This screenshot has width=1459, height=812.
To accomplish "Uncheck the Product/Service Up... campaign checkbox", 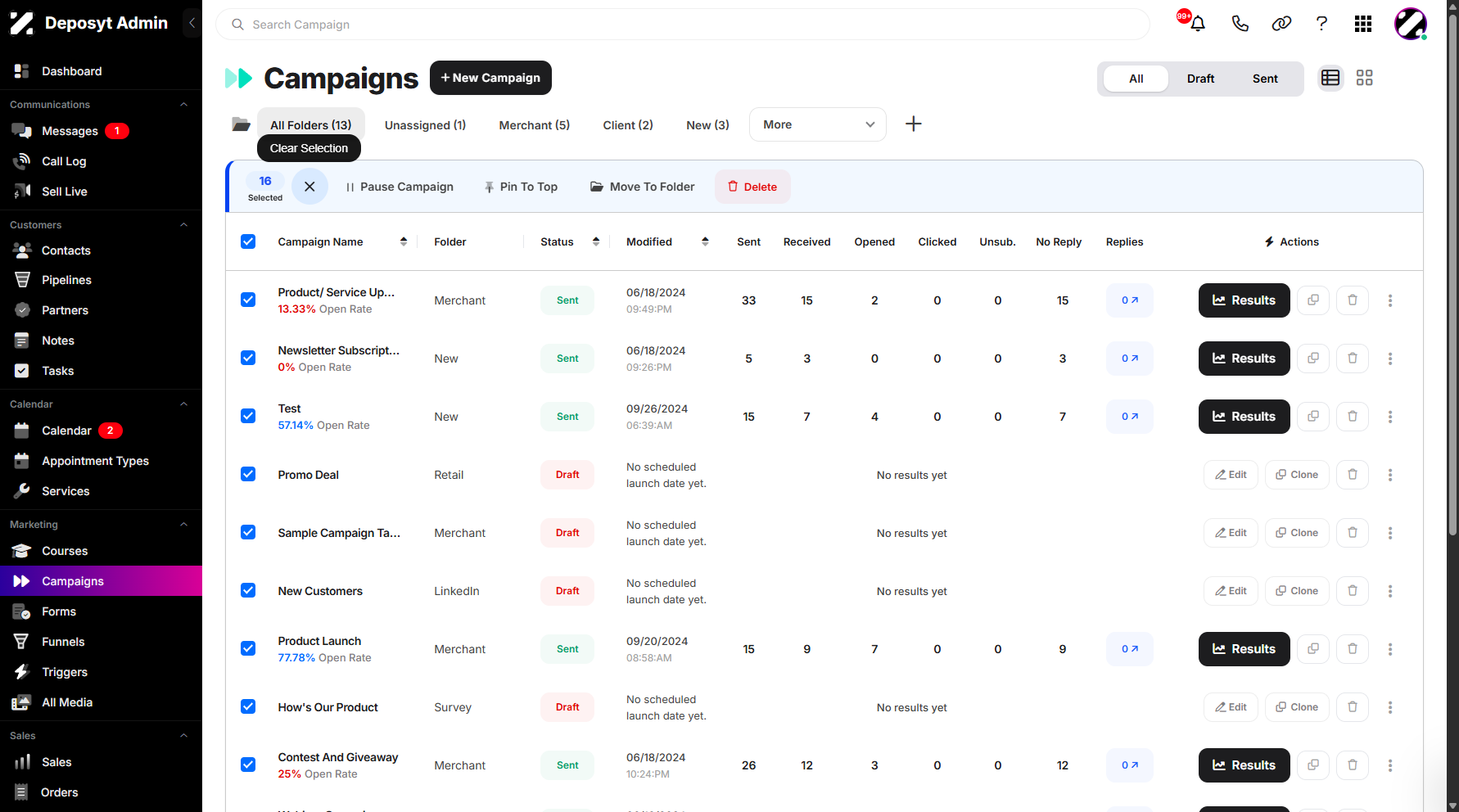I will click(x=248, y=300).
